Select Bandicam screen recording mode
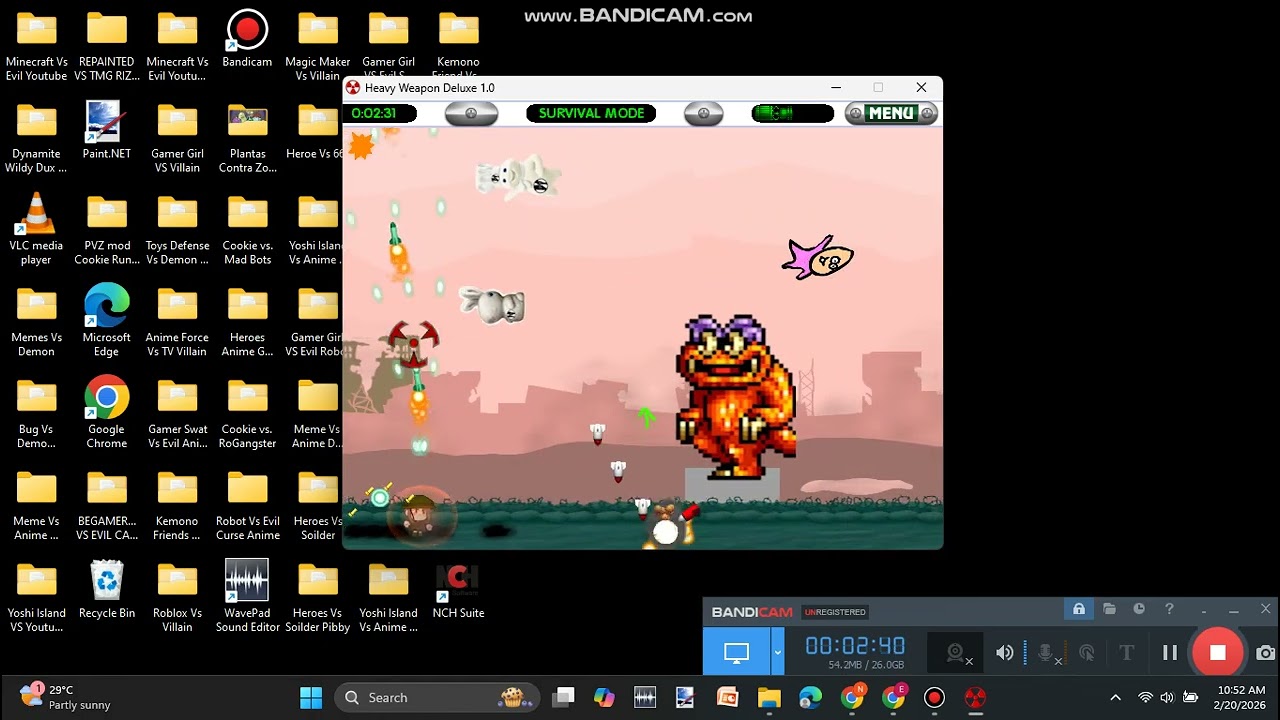This screenshot has width=1280, height=720. [x=736, y=653]
